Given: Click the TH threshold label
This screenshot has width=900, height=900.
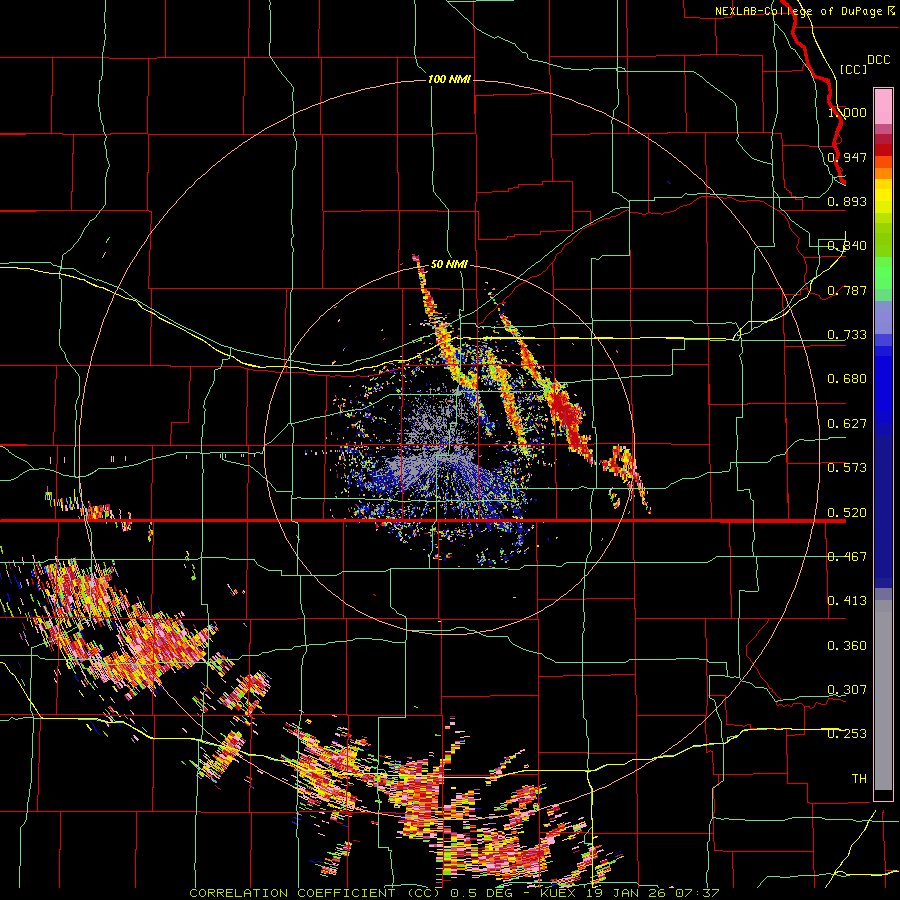Looking at the screenshot, I should [x=859, y=779].
